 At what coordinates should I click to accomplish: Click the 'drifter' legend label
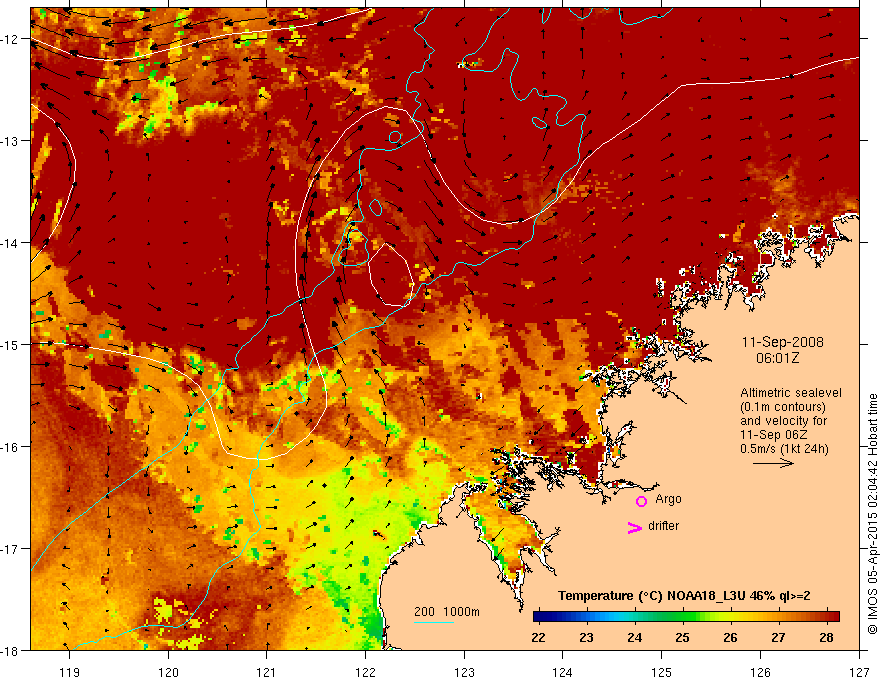pyautogui.click(x=663, y=526)
